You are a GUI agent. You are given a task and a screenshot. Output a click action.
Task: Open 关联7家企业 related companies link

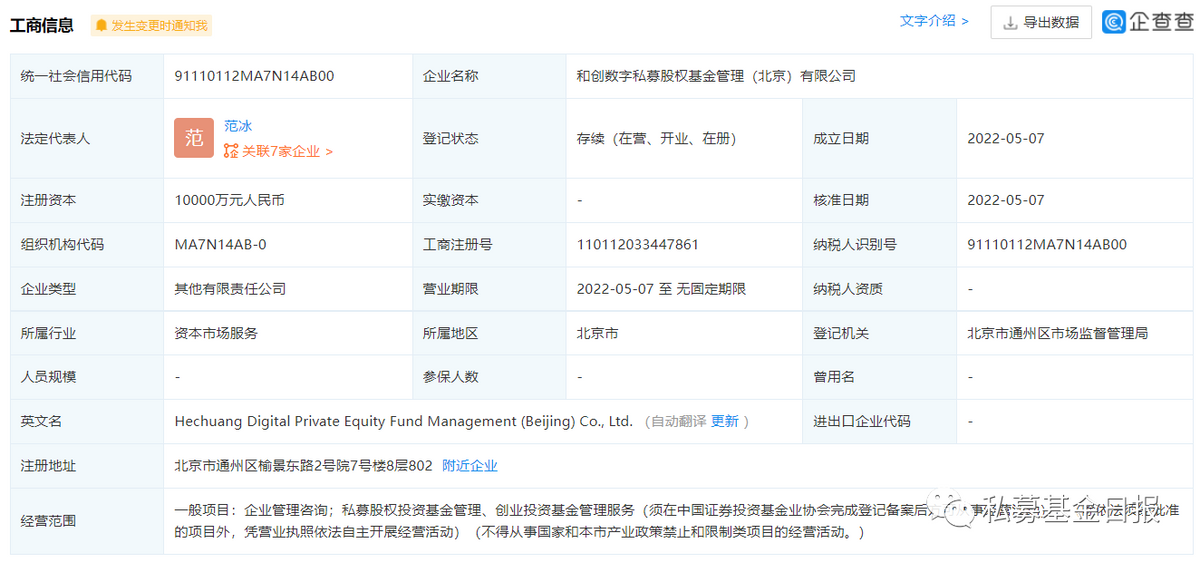click(x=278, y=151)
